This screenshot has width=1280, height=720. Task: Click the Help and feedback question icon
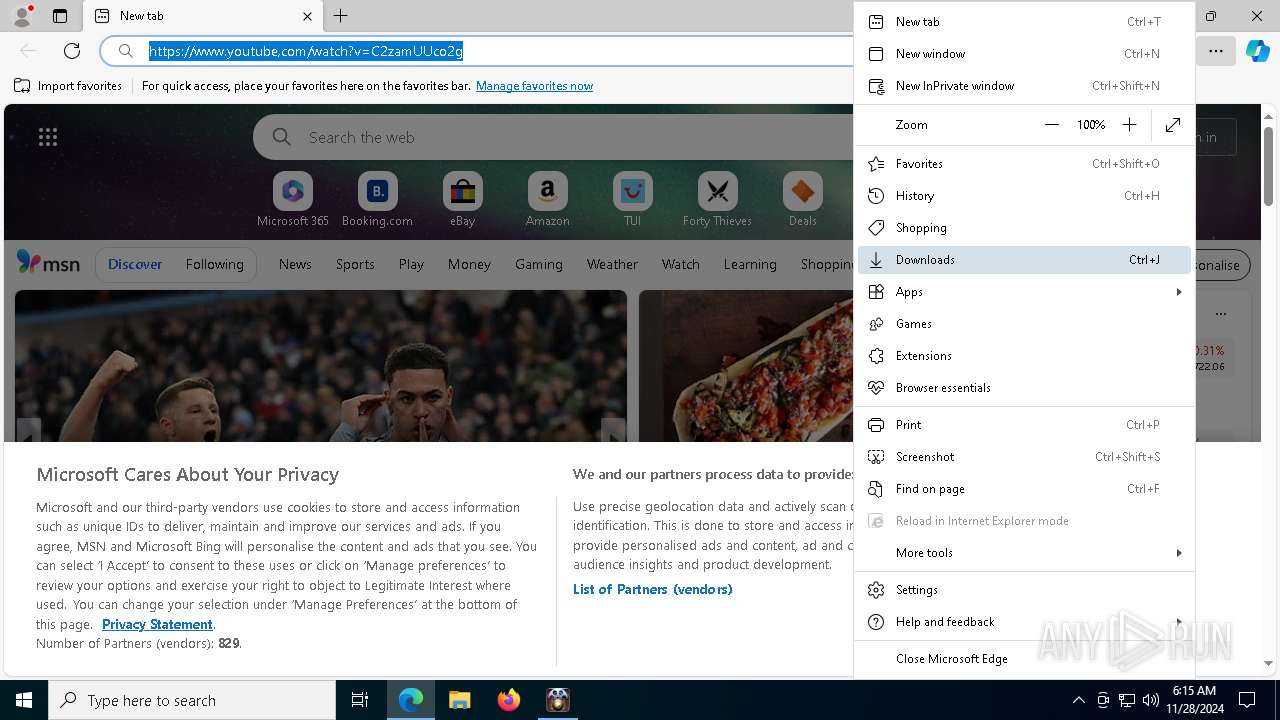876,622
